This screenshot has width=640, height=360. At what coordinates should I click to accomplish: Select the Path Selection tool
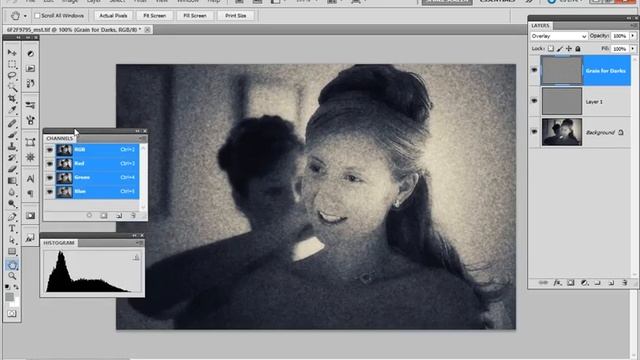click(x=12, y=240)
